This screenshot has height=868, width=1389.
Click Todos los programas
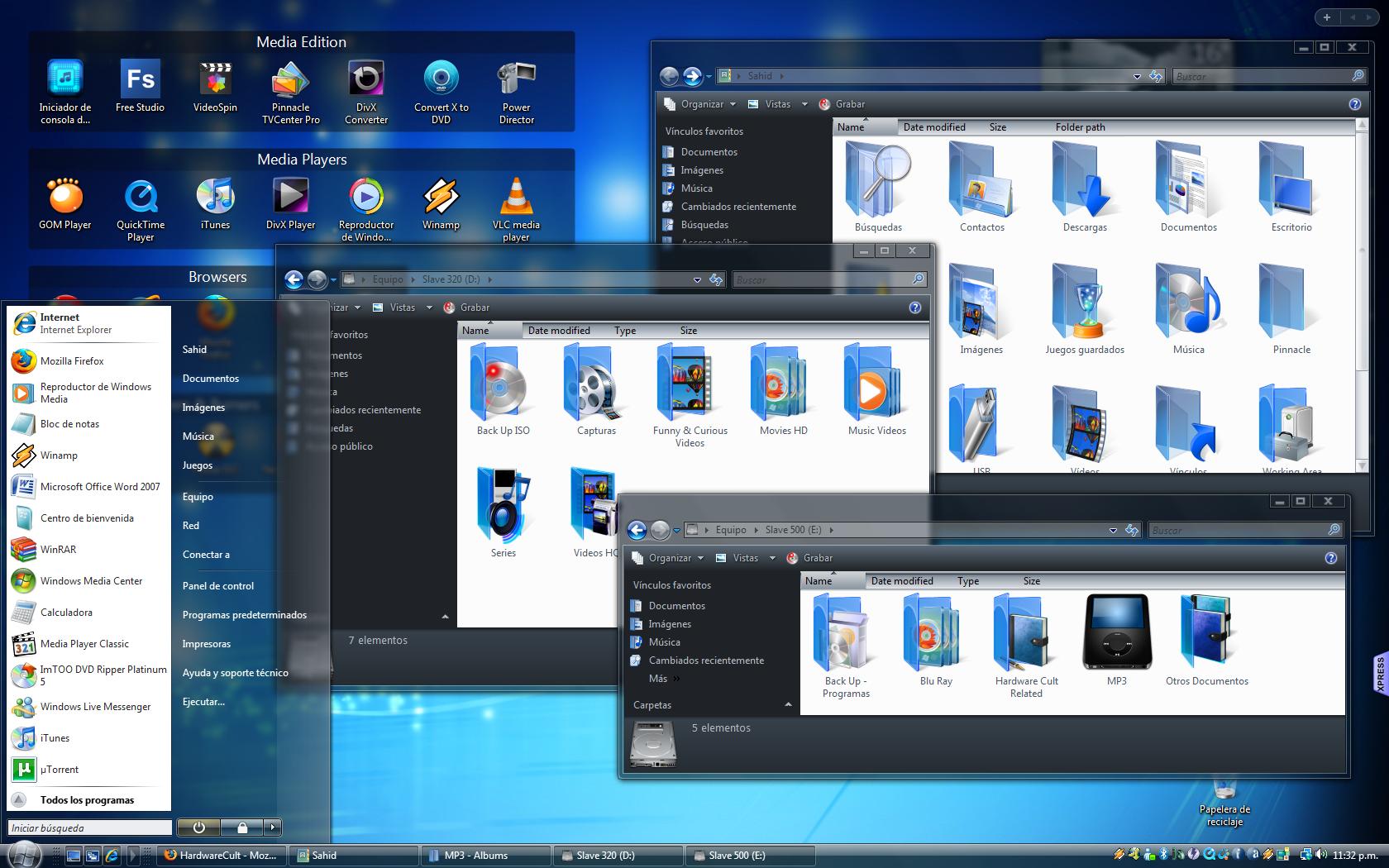point(87,800)
